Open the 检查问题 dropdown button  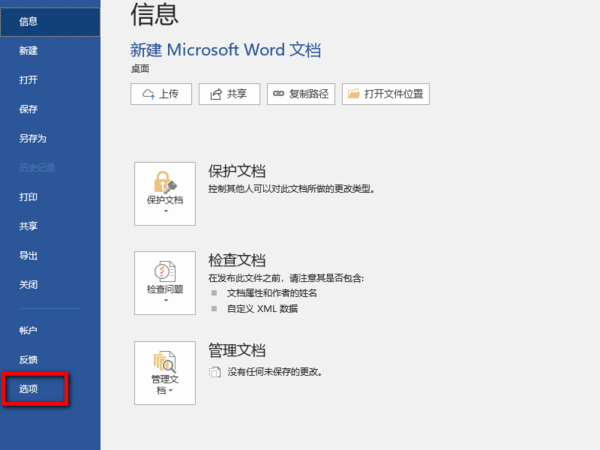(x=165, y=283)
